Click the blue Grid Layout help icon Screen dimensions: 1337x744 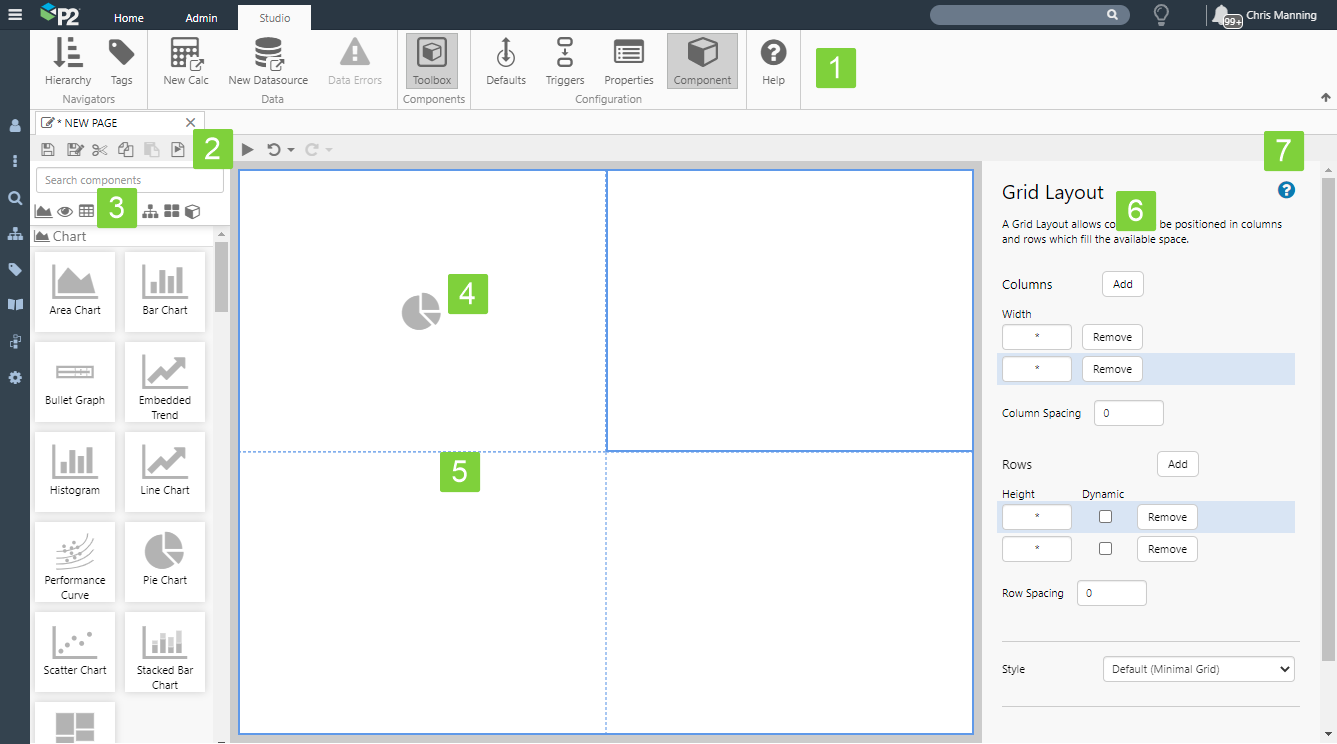pos(1286,190)
